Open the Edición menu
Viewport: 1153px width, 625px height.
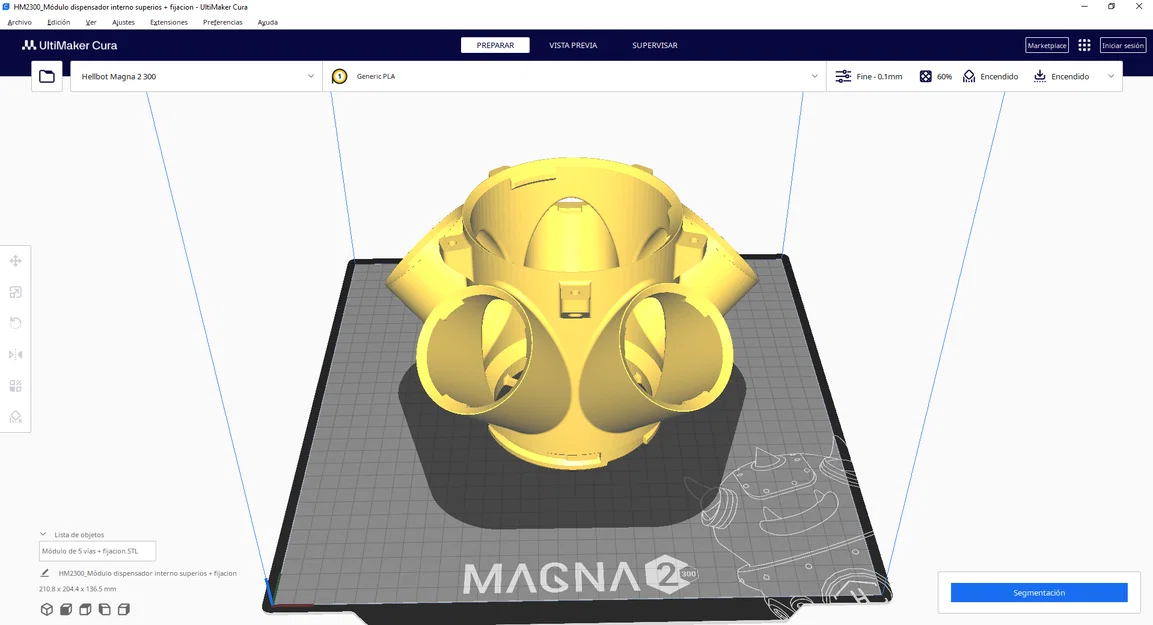(x=59, y=22)
